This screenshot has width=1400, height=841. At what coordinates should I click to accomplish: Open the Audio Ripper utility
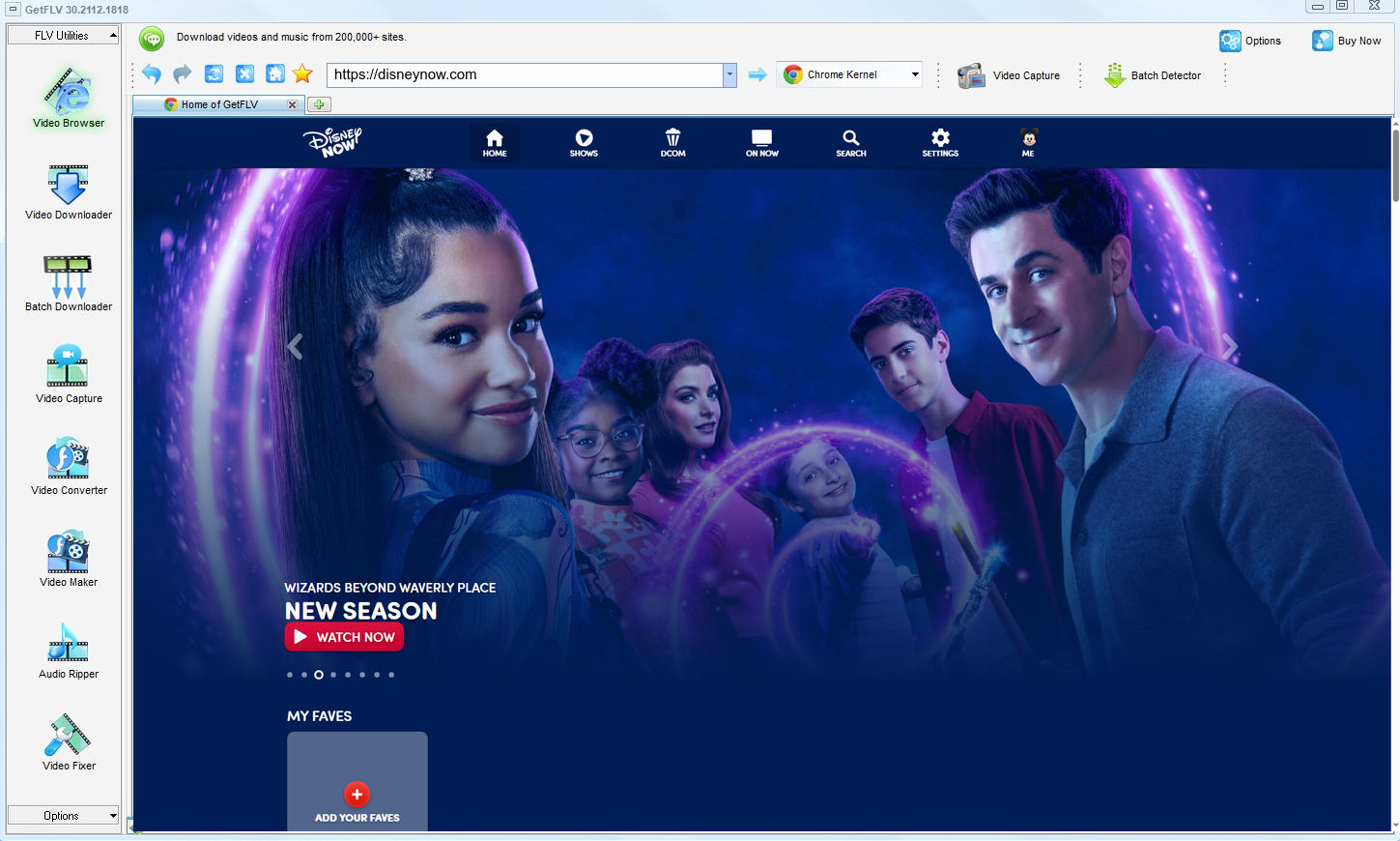[69, 650]
